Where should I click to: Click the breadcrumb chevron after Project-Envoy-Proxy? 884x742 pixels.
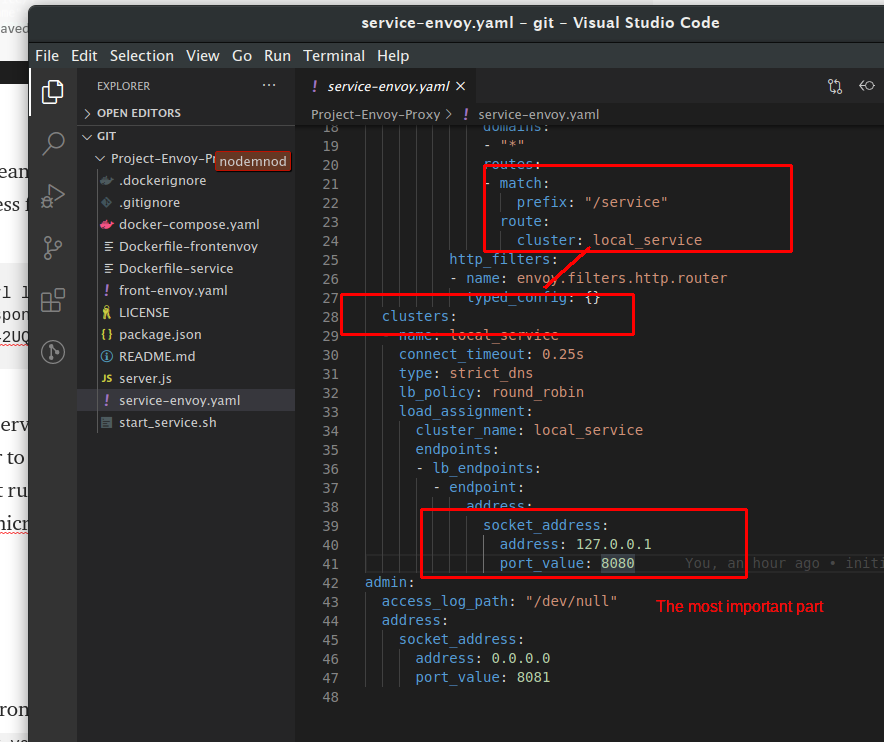[449, 114]
